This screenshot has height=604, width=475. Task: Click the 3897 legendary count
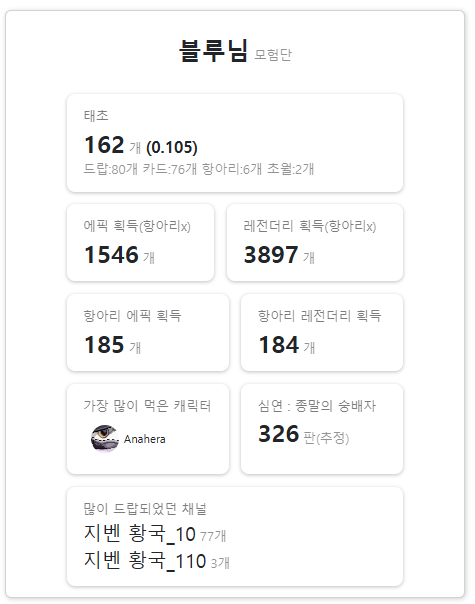click(x=271, y=255)
